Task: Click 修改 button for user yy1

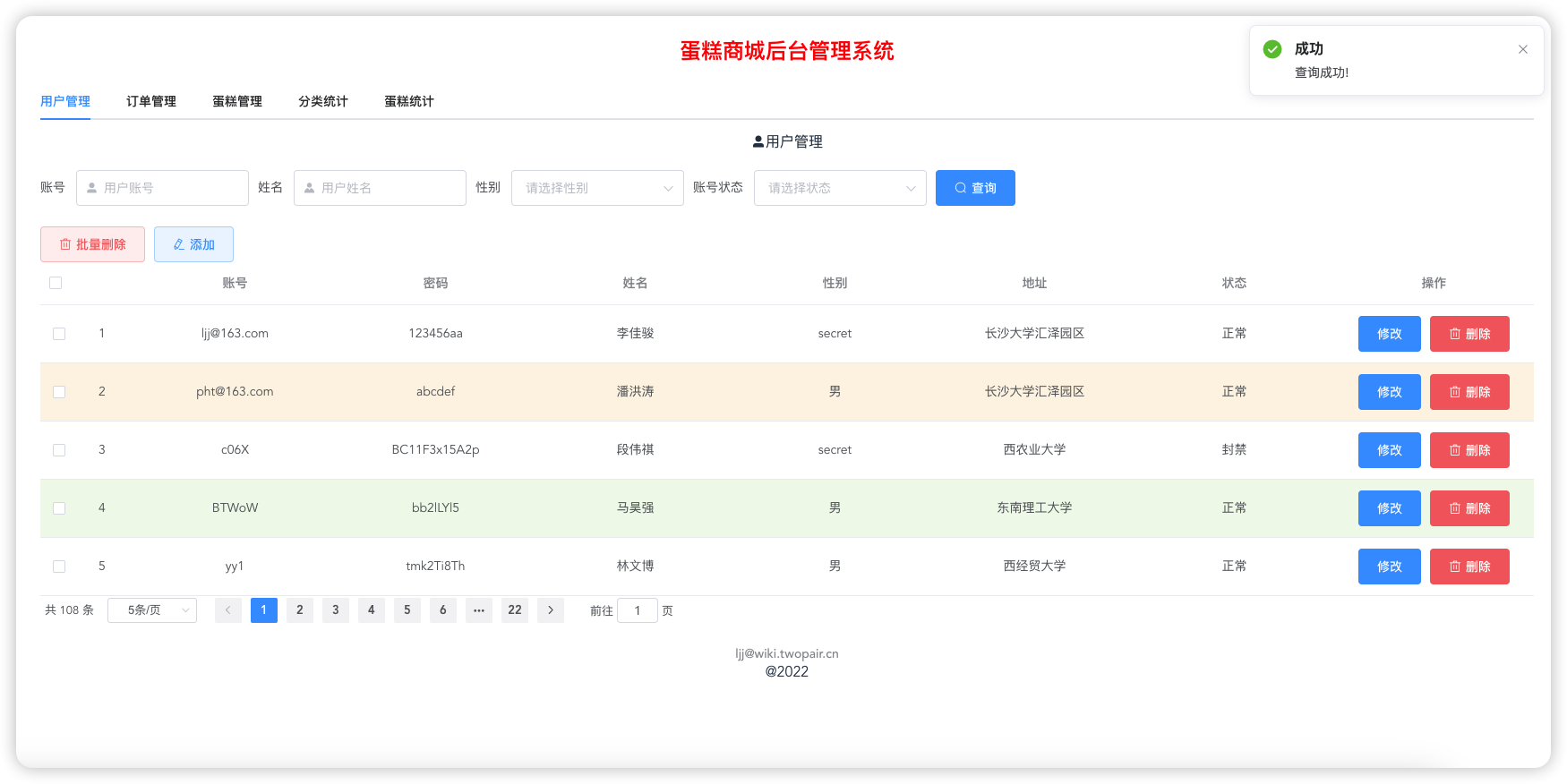Action: (1389, 567)
